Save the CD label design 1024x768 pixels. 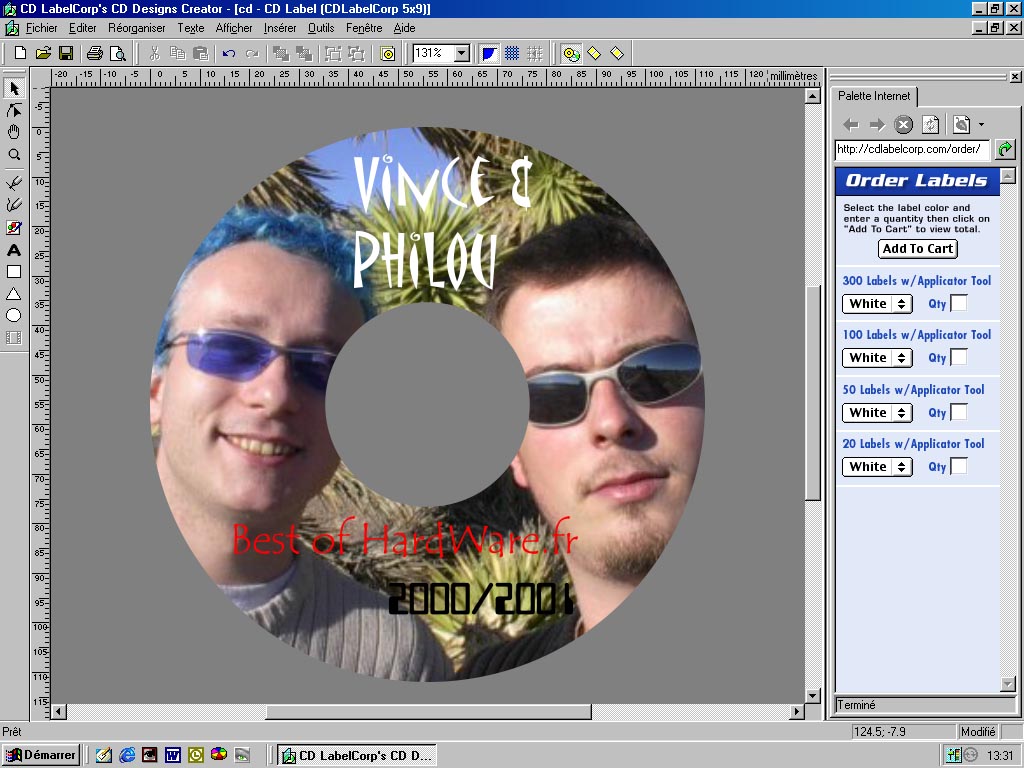tap(66, 54)
